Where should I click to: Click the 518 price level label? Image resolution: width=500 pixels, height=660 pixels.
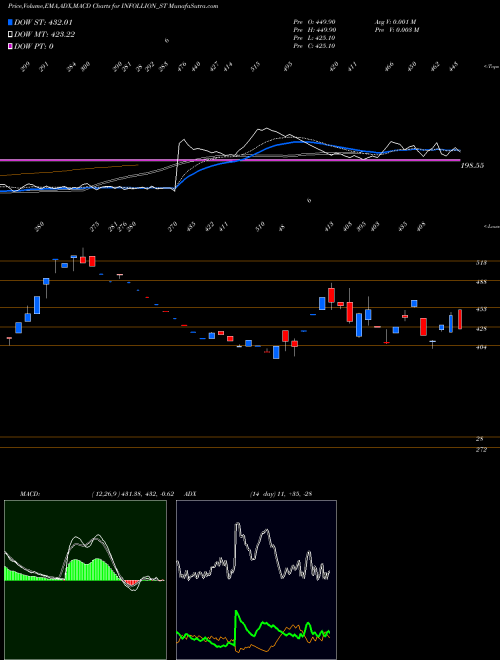click(481, 263)
